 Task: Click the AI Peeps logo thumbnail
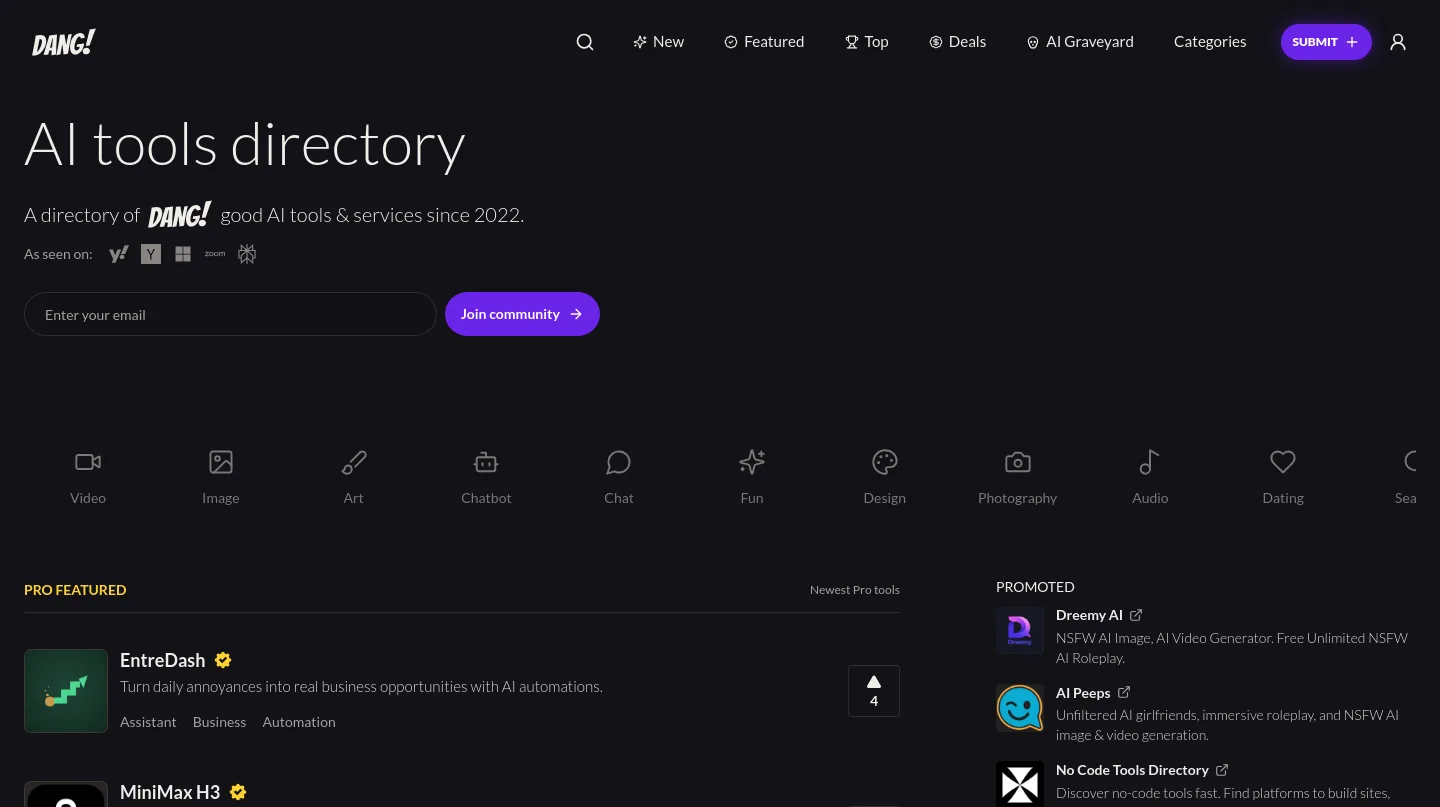pos(1020,708)
